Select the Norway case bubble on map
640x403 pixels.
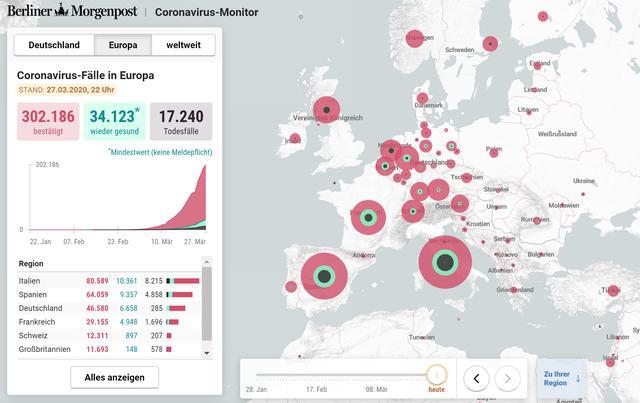pos(415,38)
